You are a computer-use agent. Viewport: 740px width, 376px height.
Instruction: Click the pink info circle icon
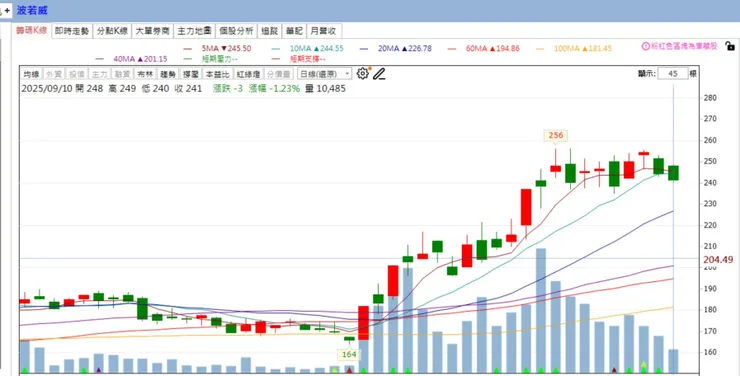[x=646, y=46]
